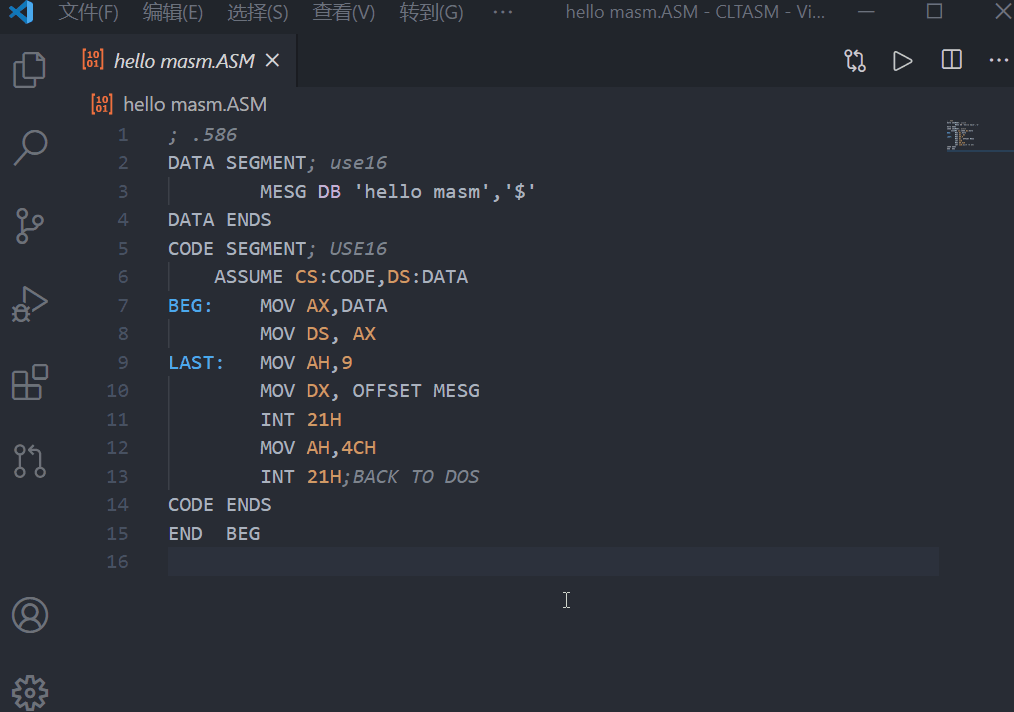Place the cursor on line 16
The width and height of the screenshot is (1014, 712).
[x=300, y=561]
